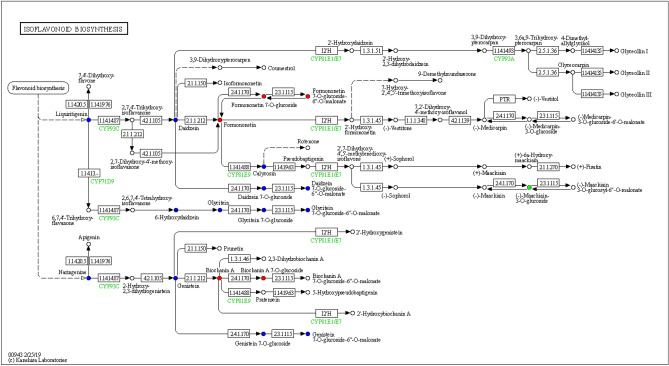
Task: Click the Prunetin compound circle
Action: [220, 248]
